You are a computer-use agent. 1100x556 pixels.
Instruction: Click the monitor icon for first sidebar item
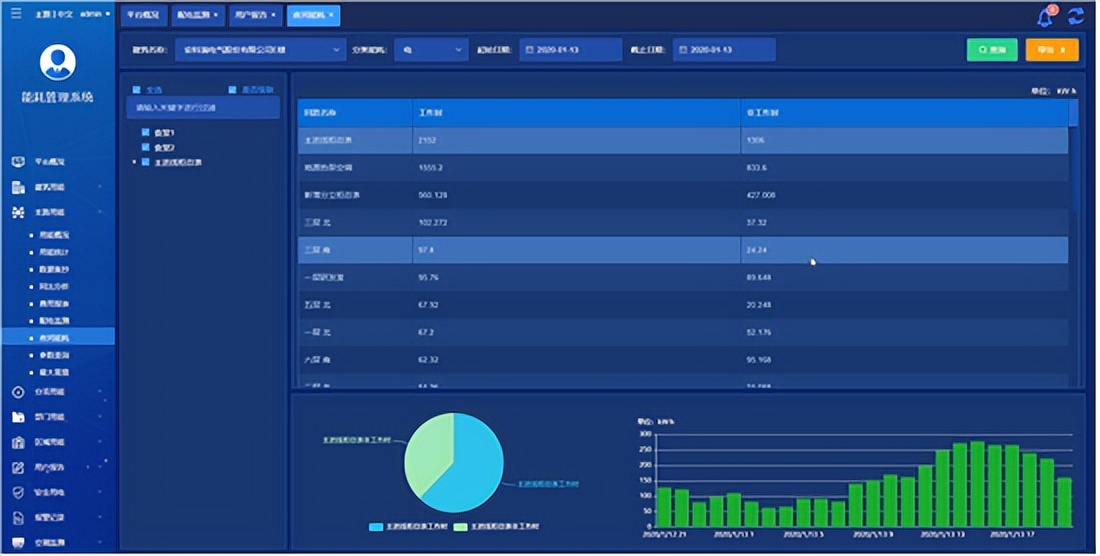[18, 161]
